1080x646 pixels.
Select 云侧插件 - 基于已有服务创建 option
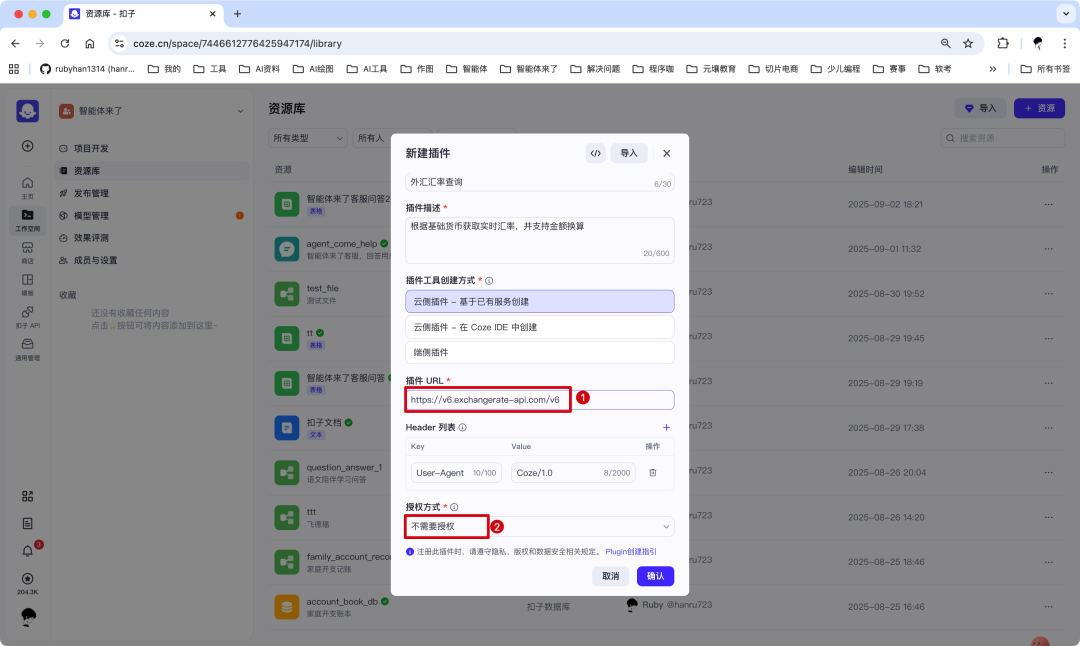[539, 301]
